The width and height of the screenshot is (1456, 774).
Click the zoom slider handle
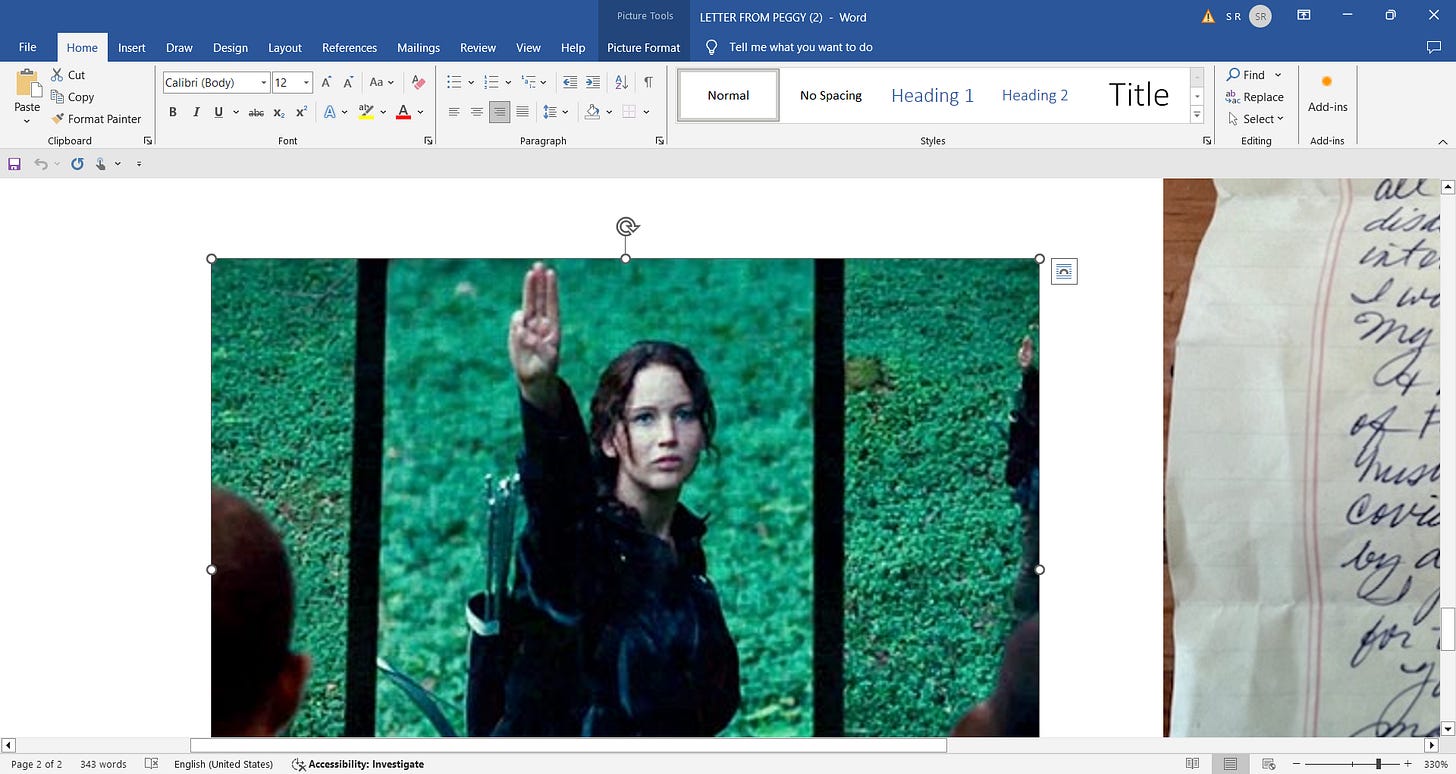tap(1379, 764)
